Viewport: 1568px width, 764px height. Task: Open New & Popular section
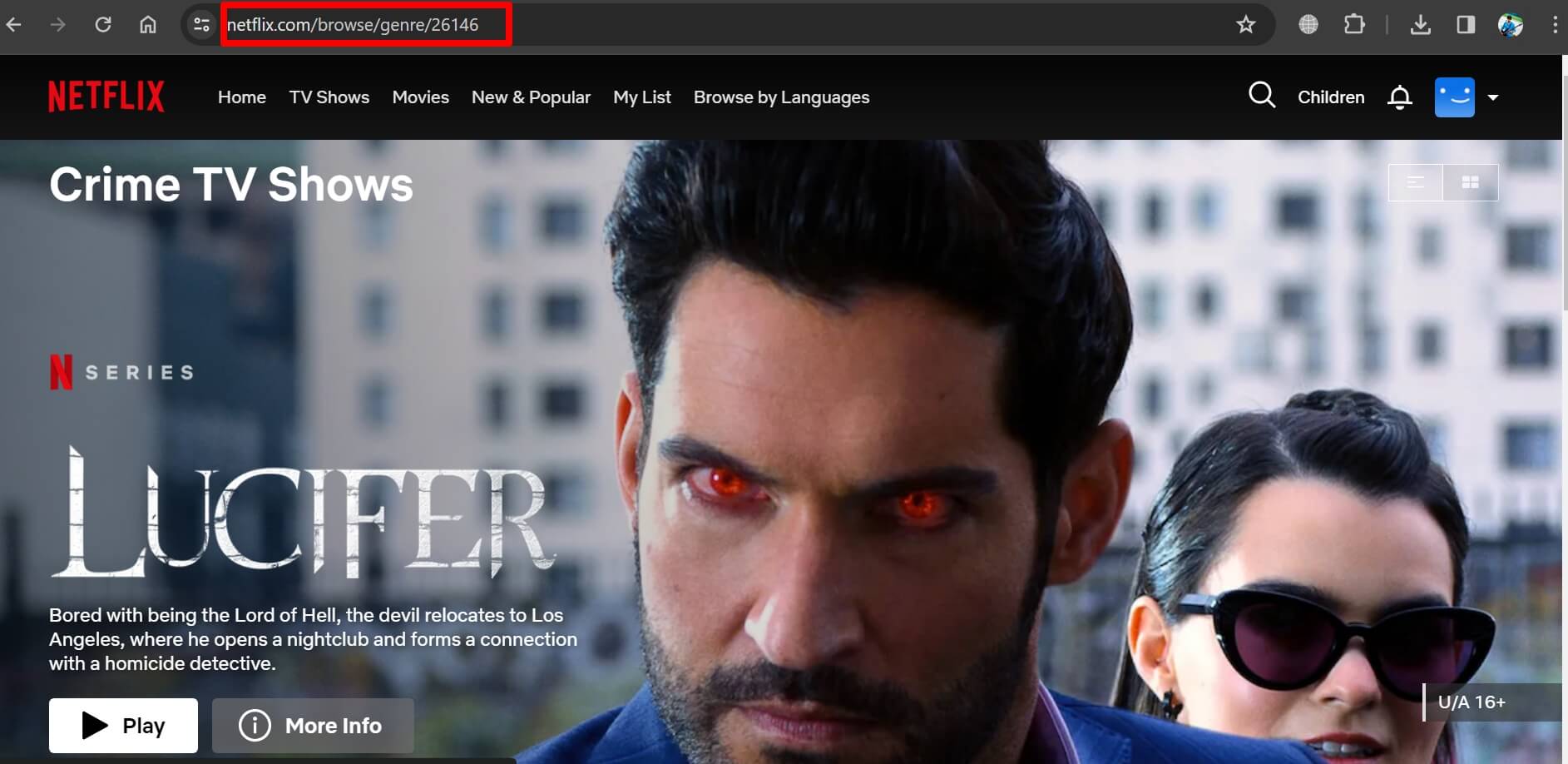point(531,97)
